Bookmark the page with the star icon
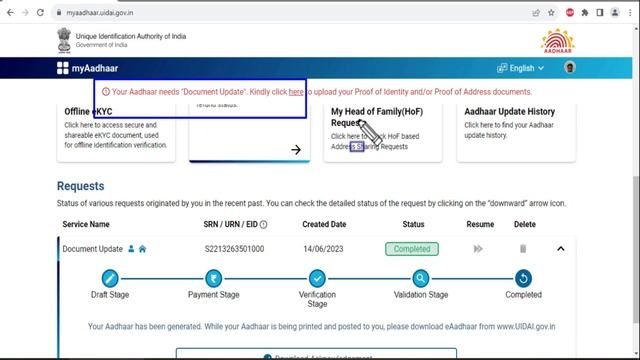Viewport: 640px width, 360px height. click(x=551, y=13)
